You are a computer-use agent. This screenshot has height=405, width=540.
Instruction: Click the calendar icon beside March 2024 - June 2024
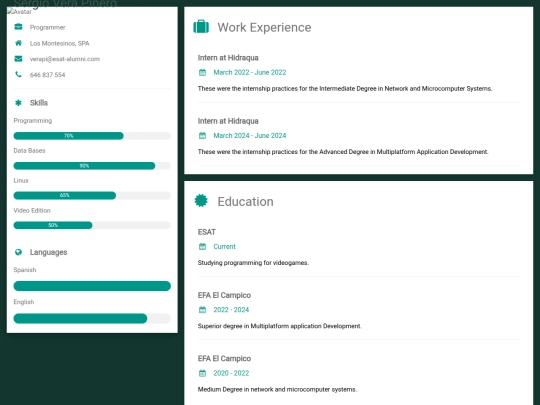[x=202, y=136]
